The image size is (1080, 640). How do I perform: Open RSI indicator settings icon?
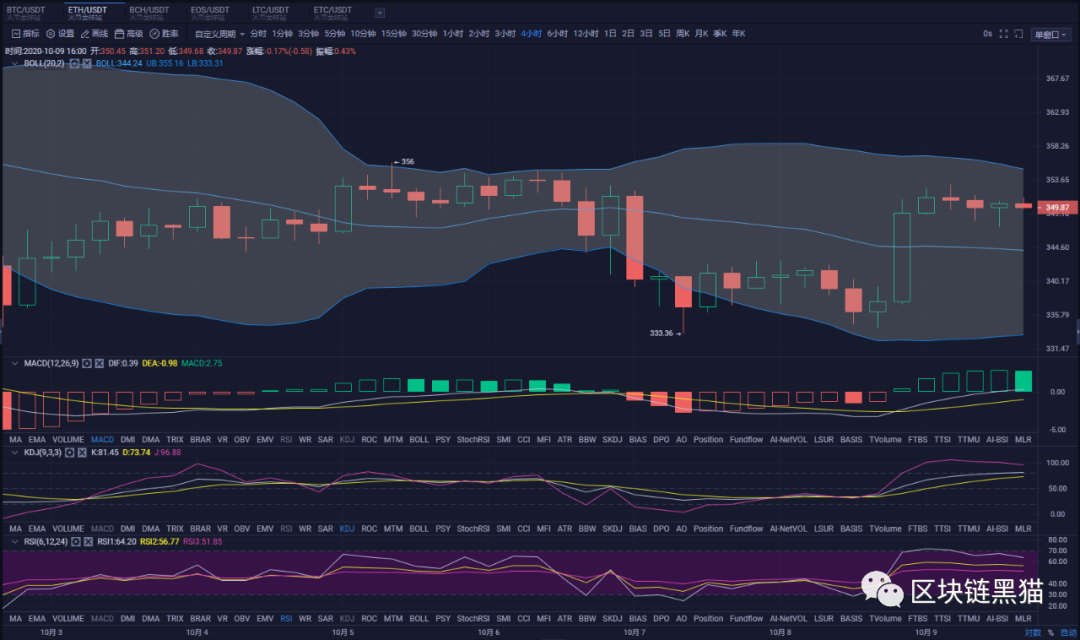click(x=76, y=541)
